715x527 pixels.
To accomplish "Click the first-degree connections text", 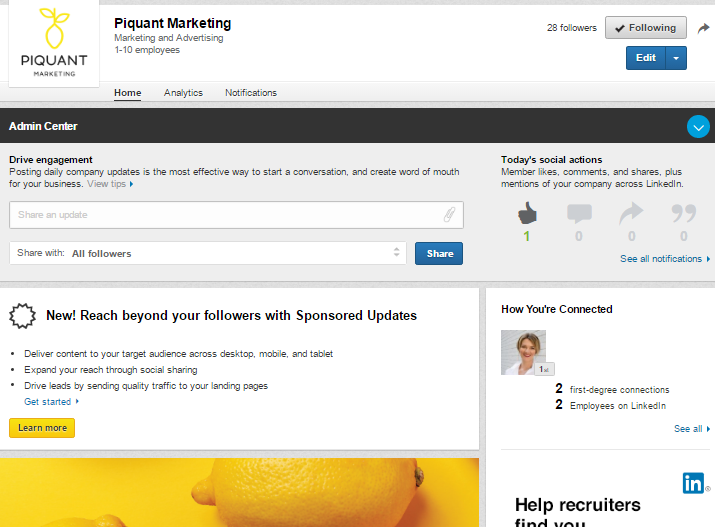I will [619, 390].
